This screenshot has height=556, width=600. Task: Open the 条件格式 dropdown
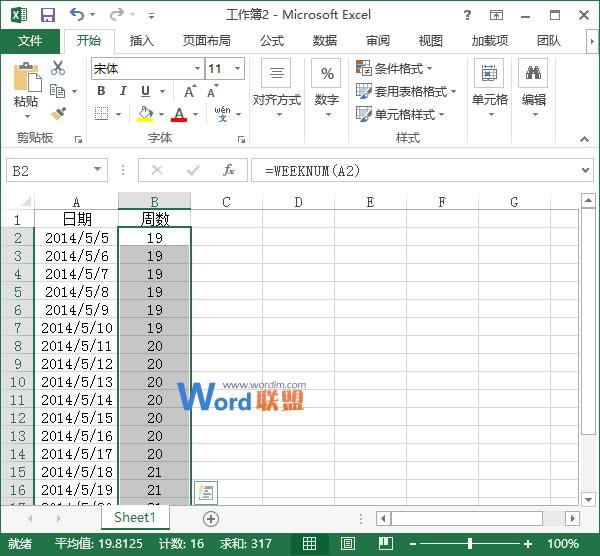394,68
